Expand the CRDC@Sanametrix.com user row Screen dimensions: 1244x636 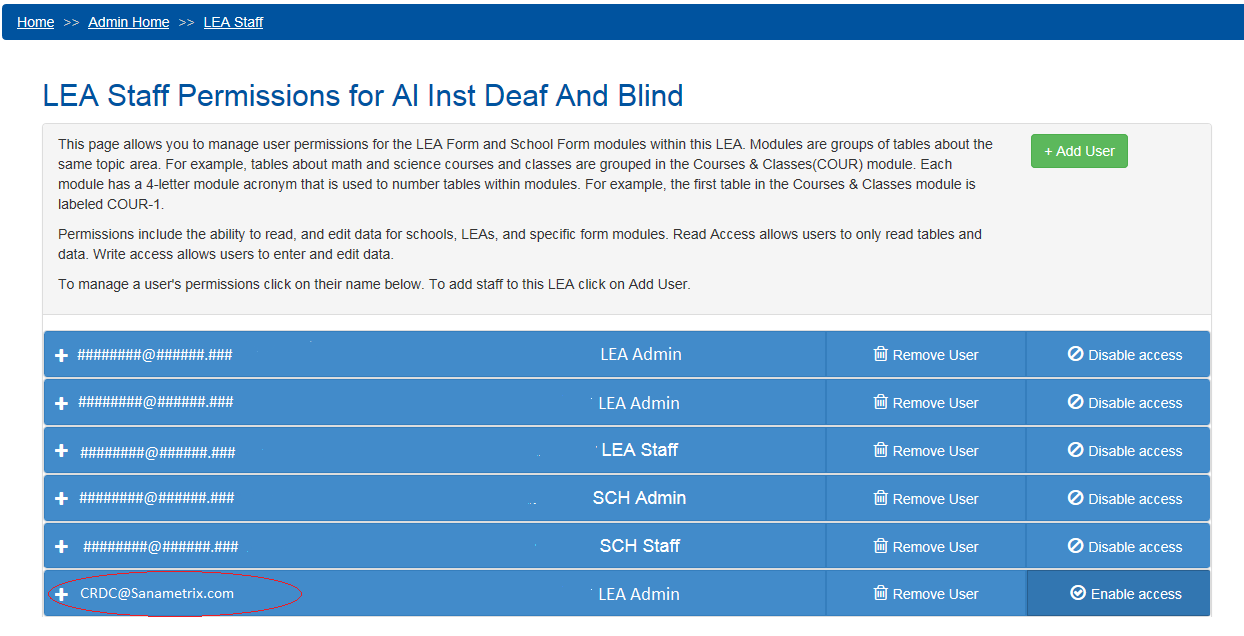[61, 594]
